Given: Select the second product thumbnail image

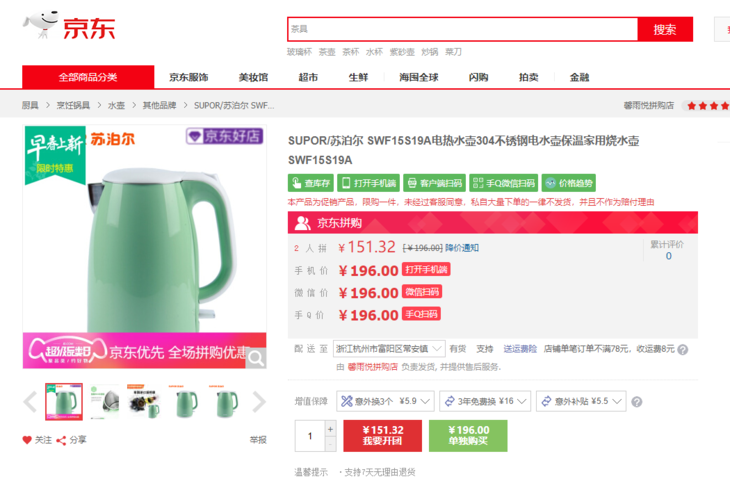Looking at the screenshot, I should 106,401.
